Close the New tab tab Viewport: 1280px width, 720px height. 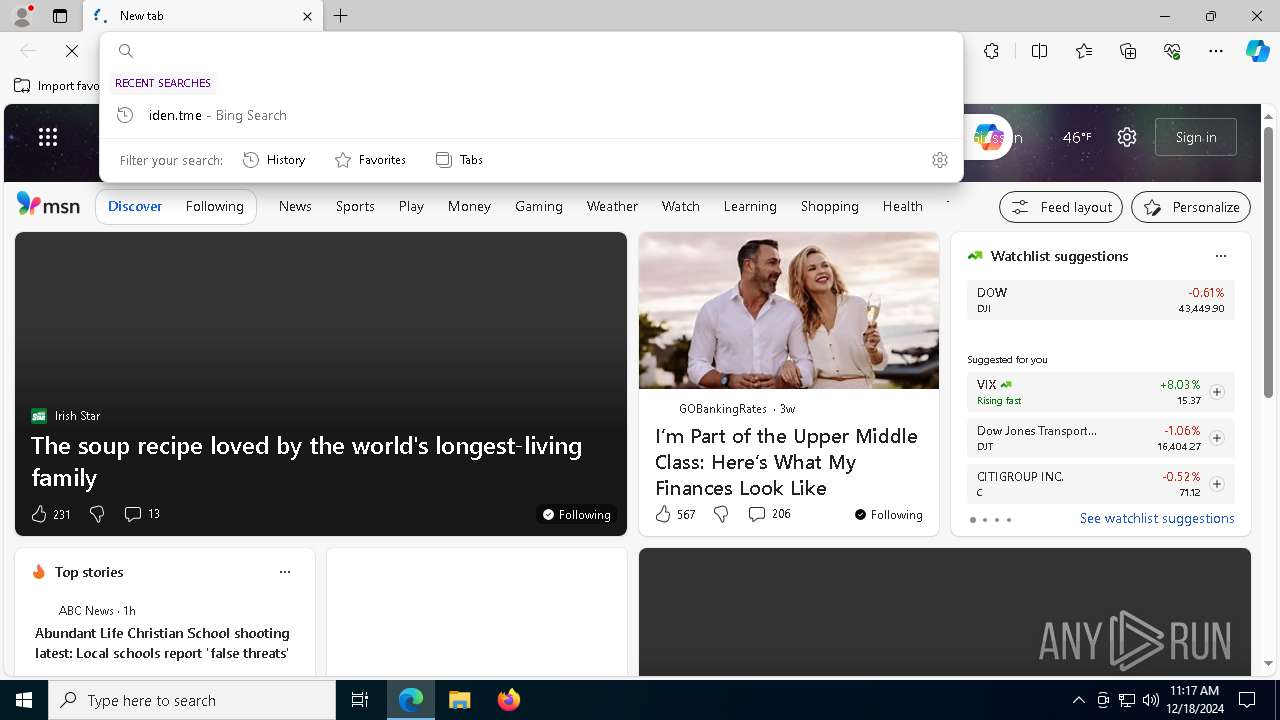[x=307, y=16]
